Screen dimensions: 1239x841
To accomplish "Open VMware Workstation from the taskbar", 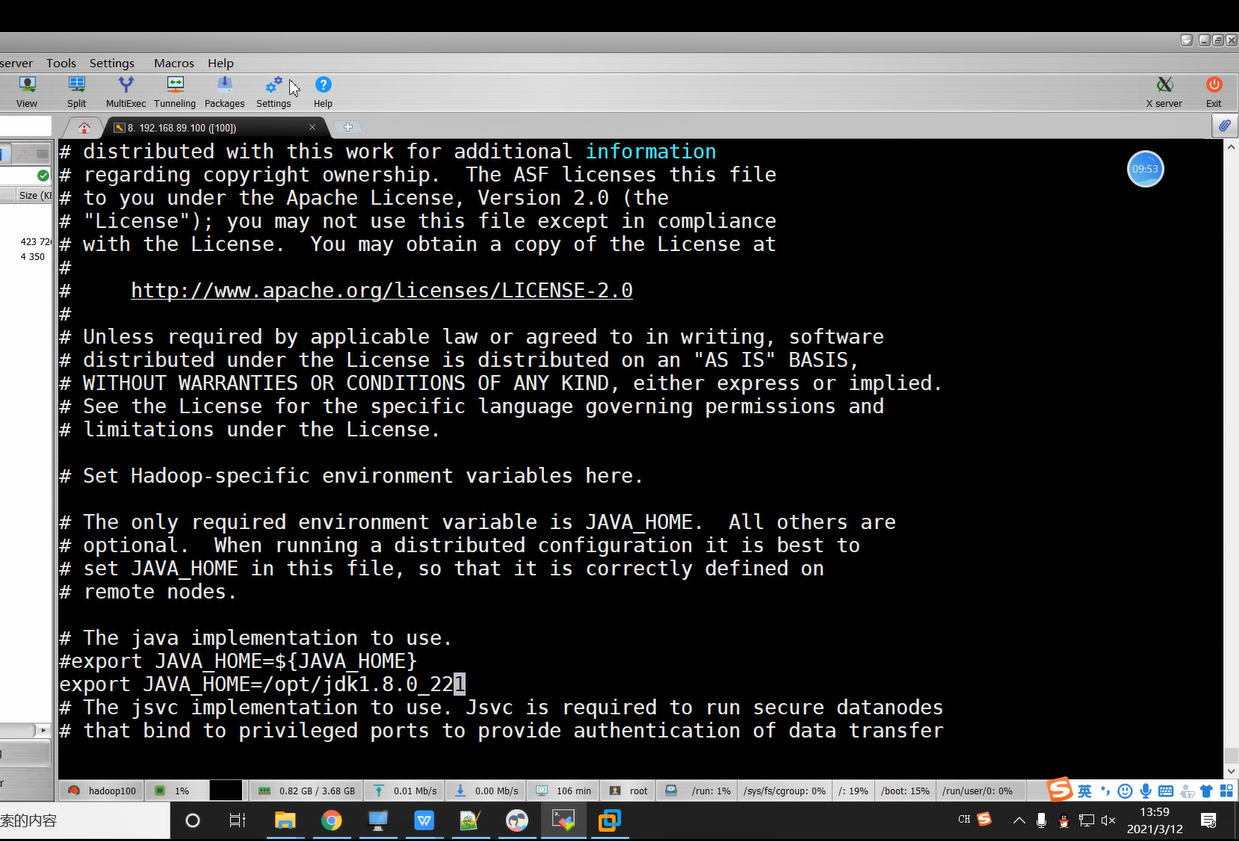I will tap(609, 820).
